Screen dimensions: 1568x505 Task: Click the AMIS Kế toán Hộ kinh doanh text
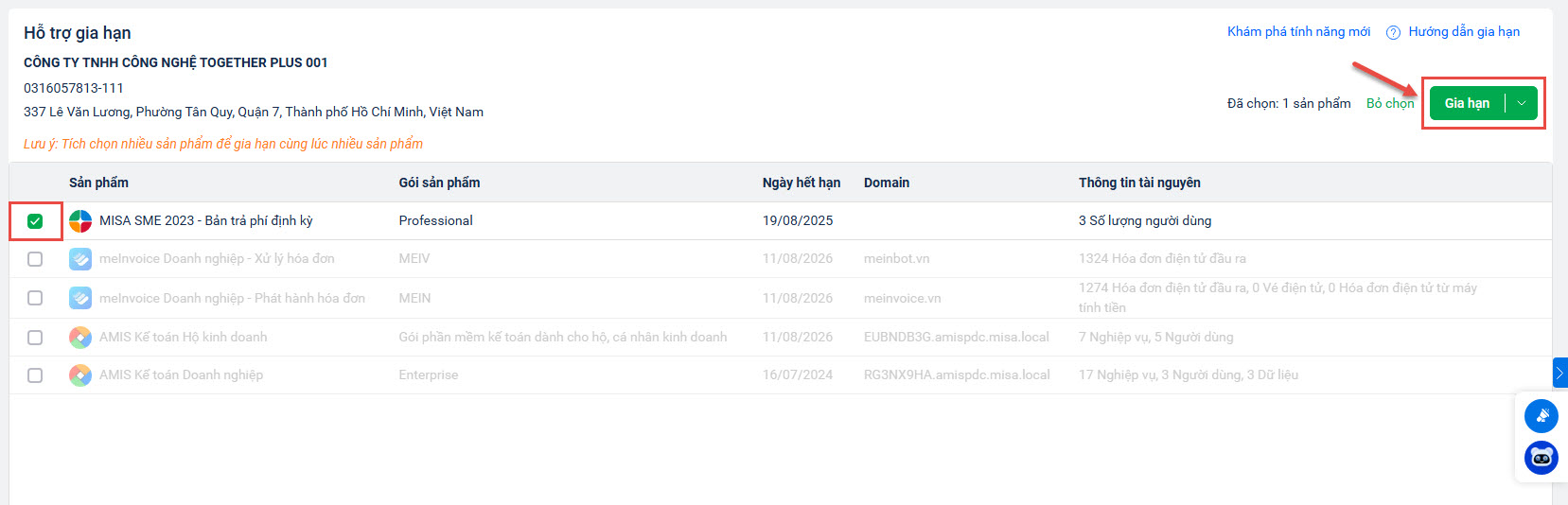pos(184,337)
